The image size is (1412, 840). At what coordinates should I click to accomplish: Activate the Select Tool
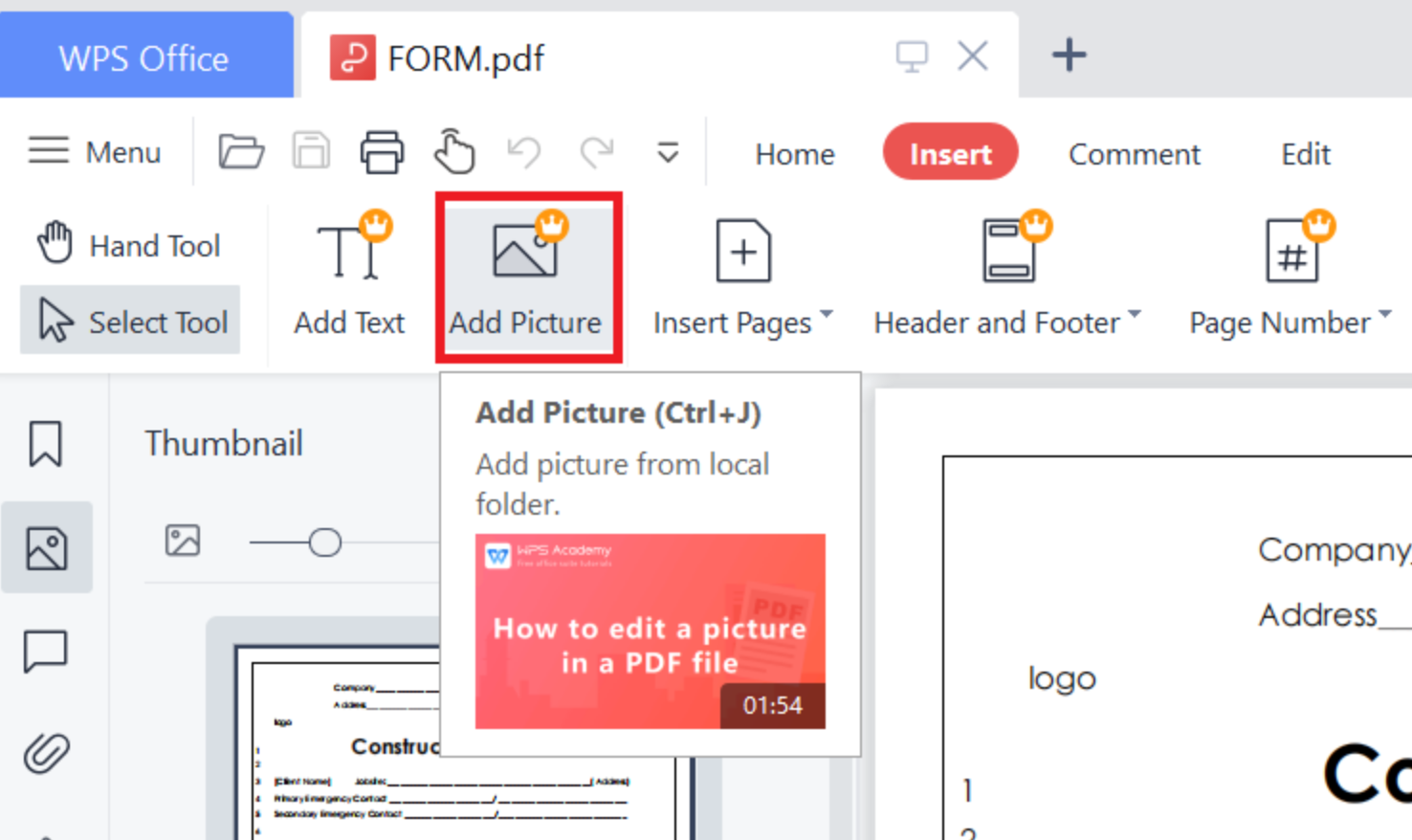[x=131, y=321]
